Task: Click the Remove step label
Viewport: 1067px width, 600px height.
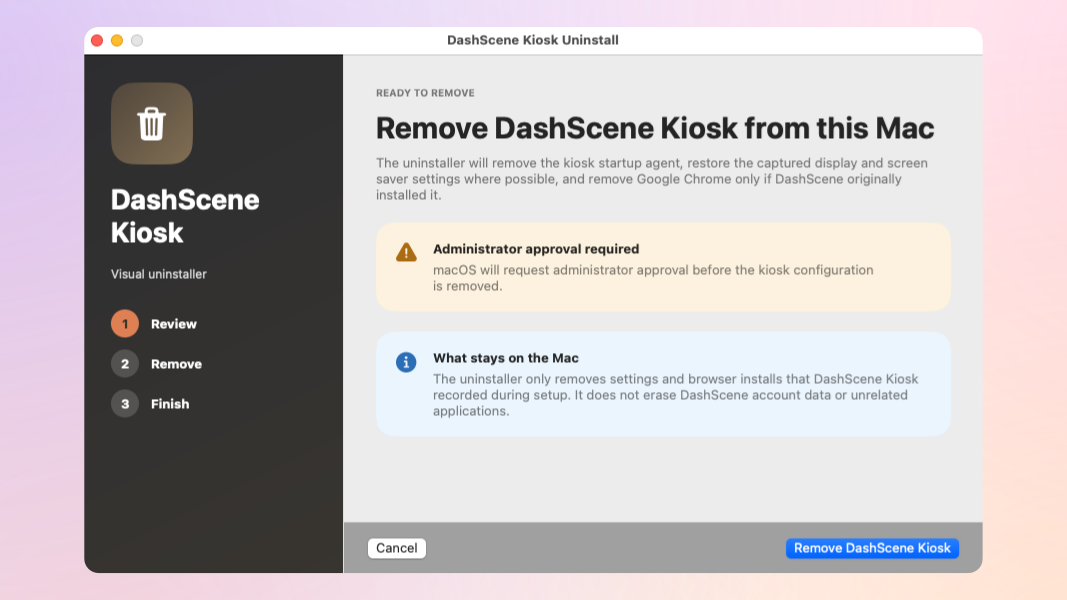Action: tap(176, 364)
